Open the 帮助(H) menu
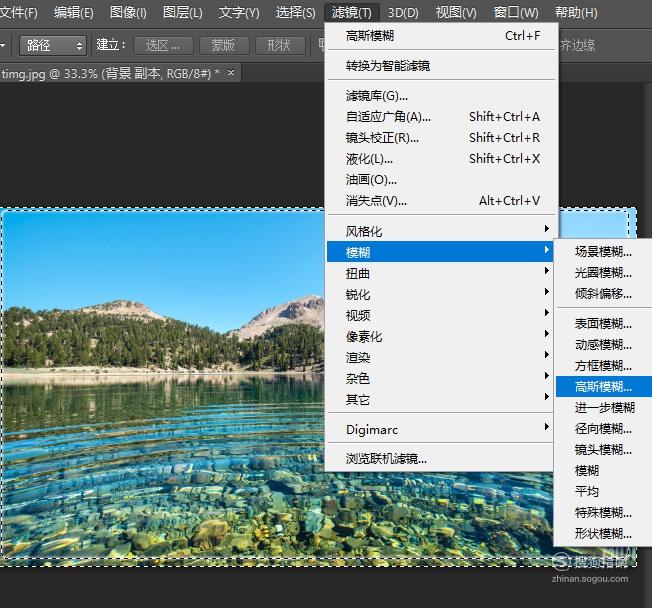 coord(576,12)
